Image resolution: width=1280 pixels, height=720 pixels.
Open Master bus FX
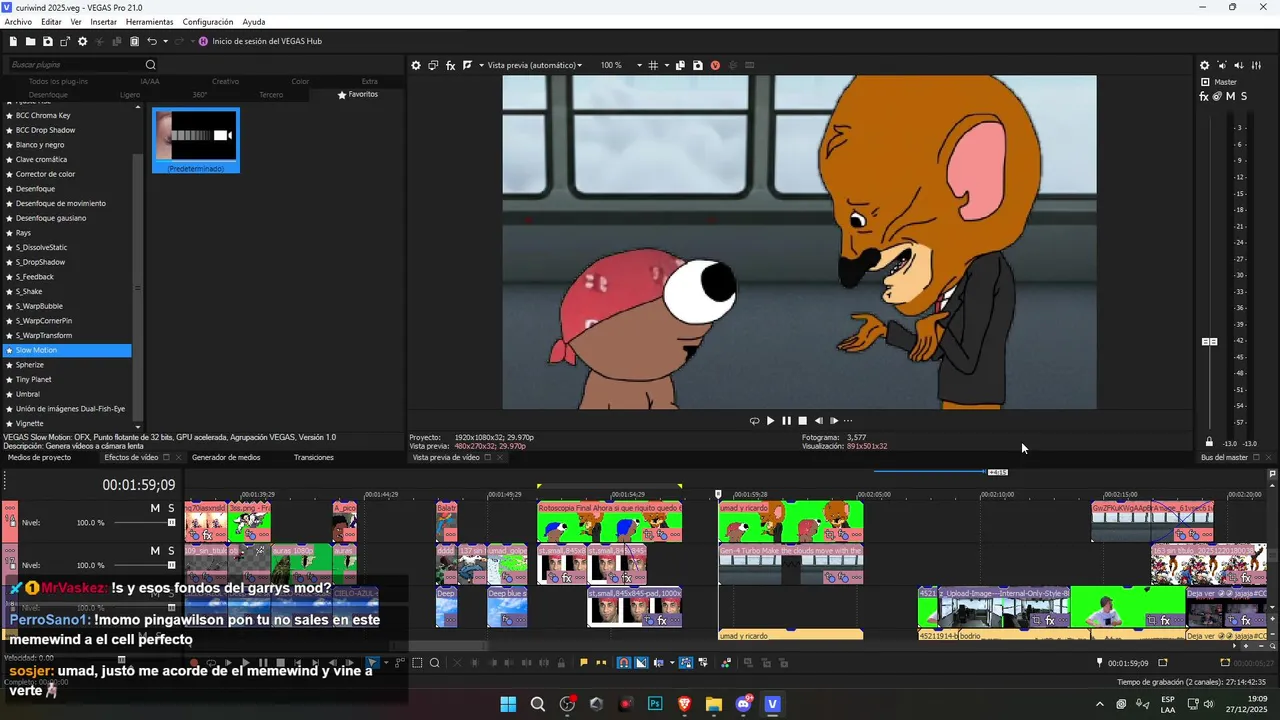coord(1205,96)
